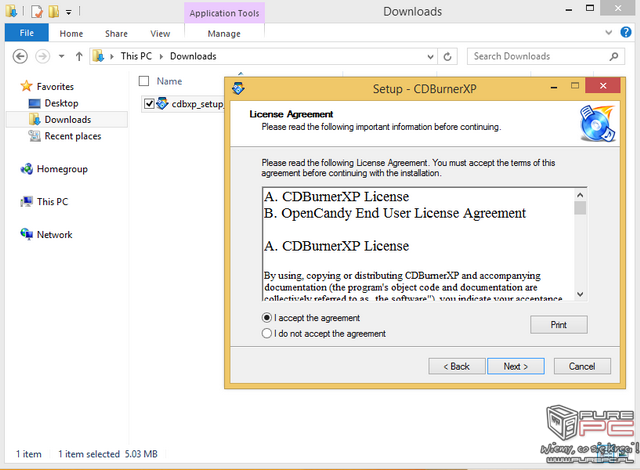
Task: Switch to the View ribbon tab
Action: (x=160, y=33)
